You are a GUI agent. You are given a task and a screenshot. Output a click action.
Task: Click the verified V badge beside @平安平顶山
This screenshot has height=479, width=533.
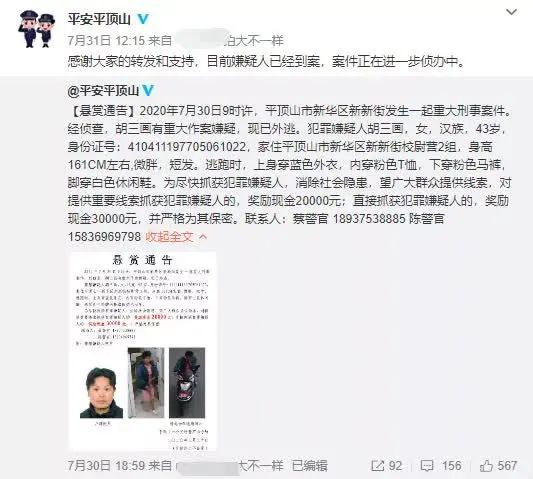[148, 91]
